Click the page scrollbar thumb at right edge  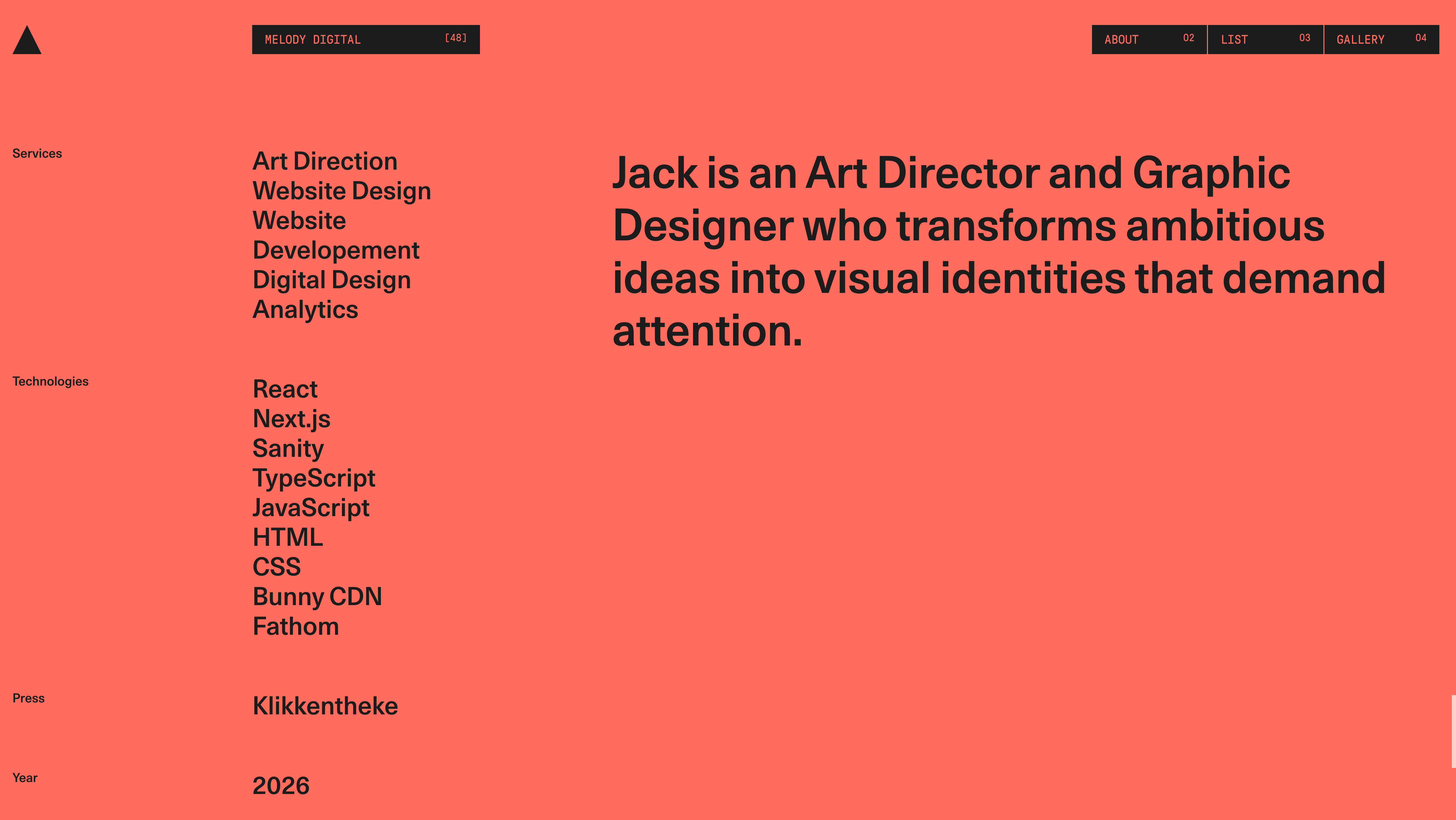click(1454, 731)
